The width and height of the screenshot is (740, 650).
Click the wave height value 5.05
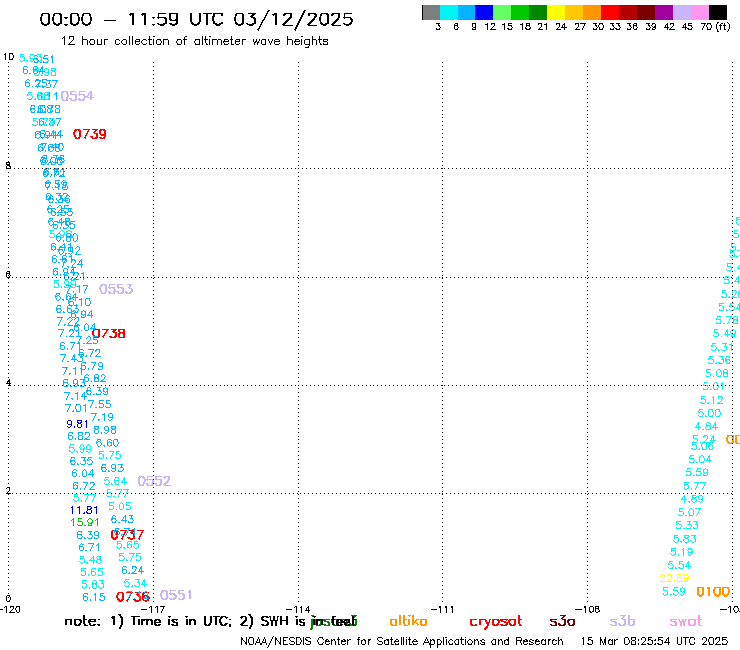(120, 506)
